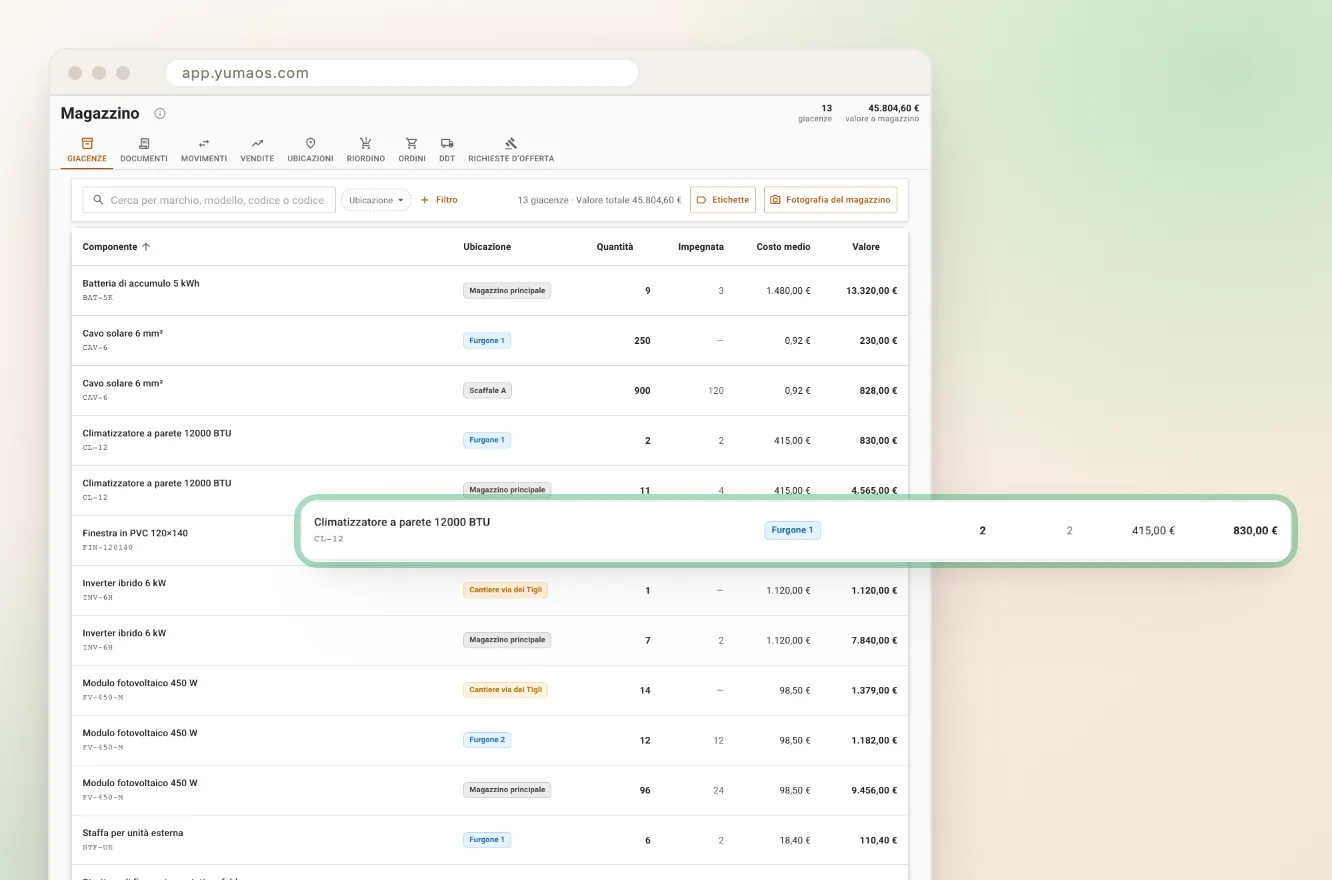Go to the Richieste d'offerta tab
The height and width of the screenshot is (880, 1332).
511,151
